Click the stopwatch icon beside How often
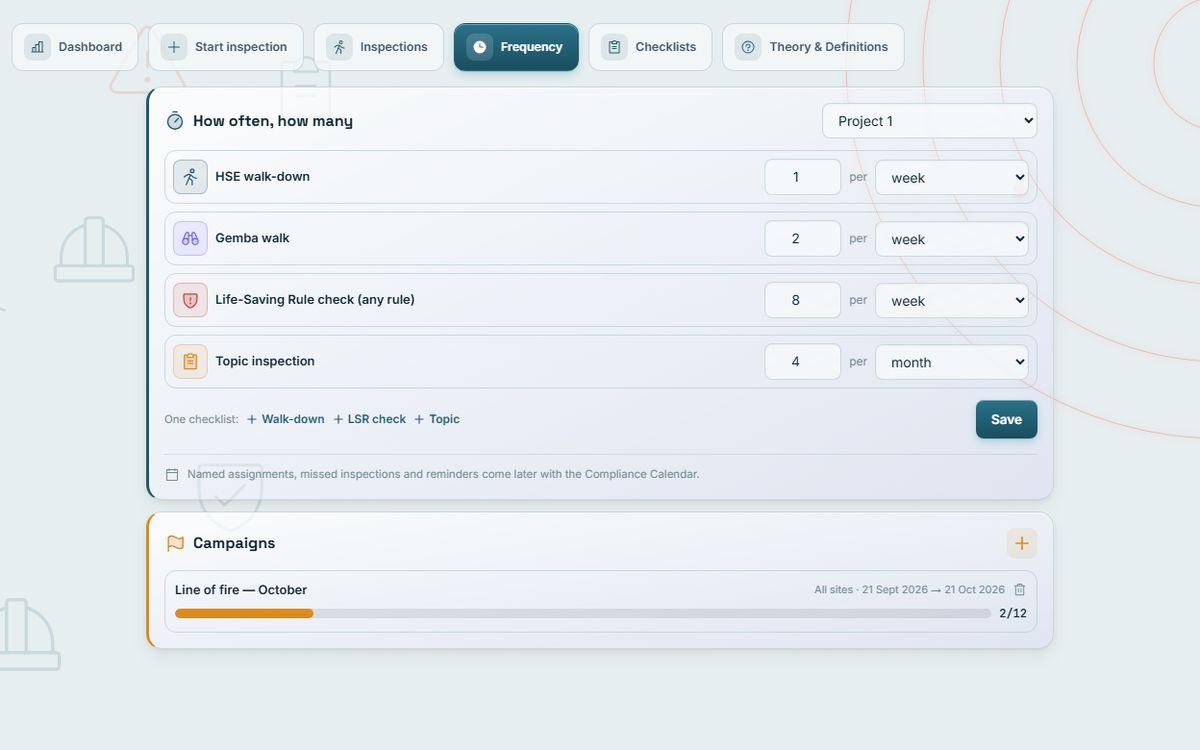 click(x=175, y=121)
